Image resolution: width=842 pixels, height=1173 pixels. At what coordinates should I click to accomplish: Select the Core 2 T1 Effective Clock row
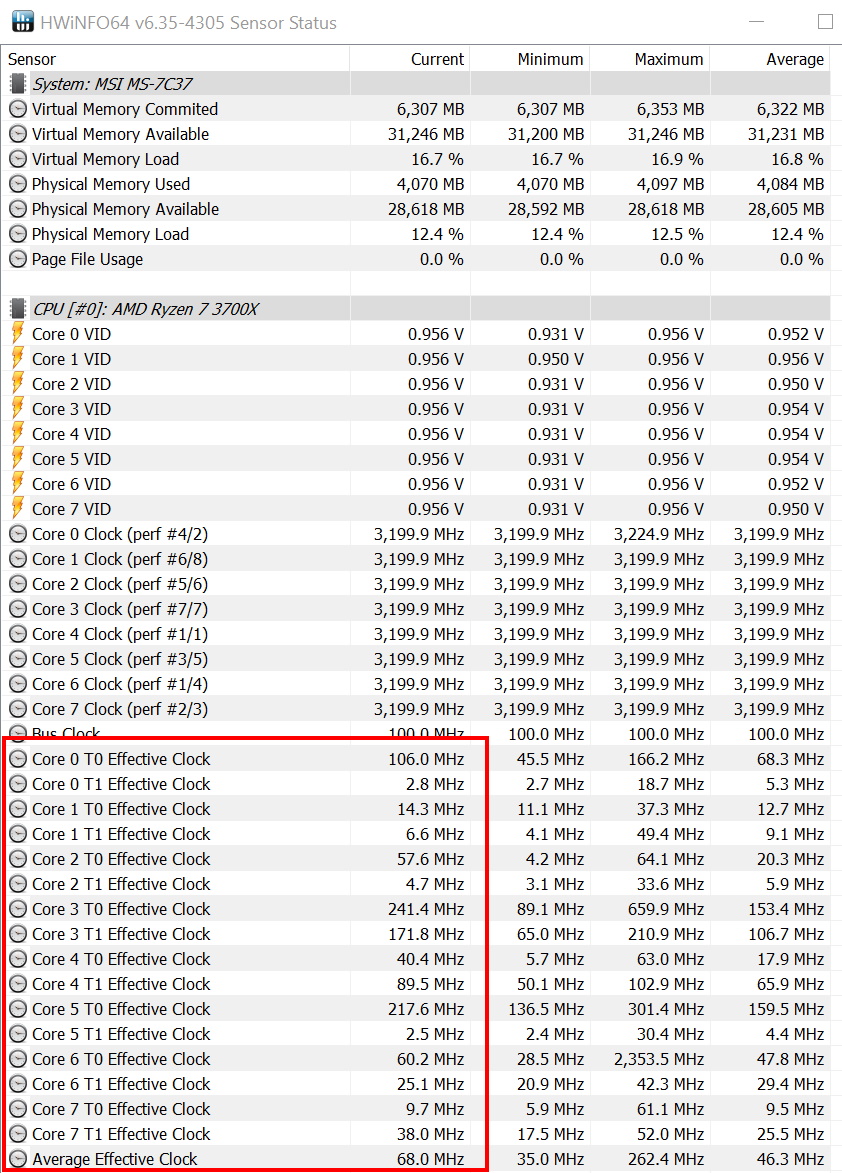click(416, 884)
